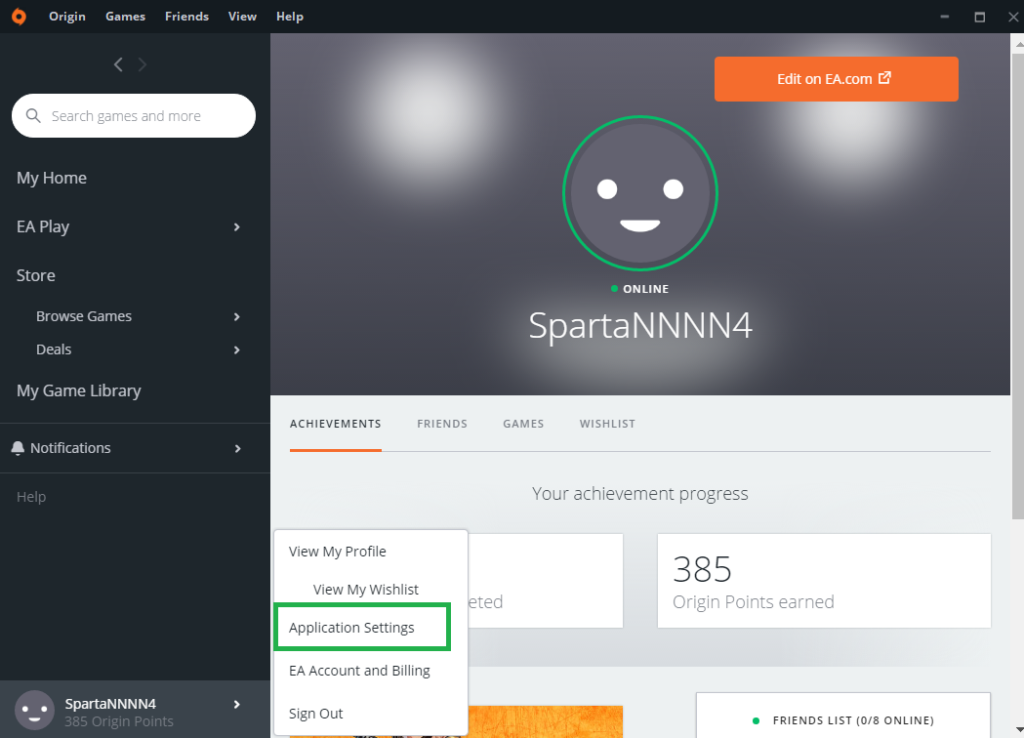
Task: Click the Notifications bell icon
Action: coord(18,448)
